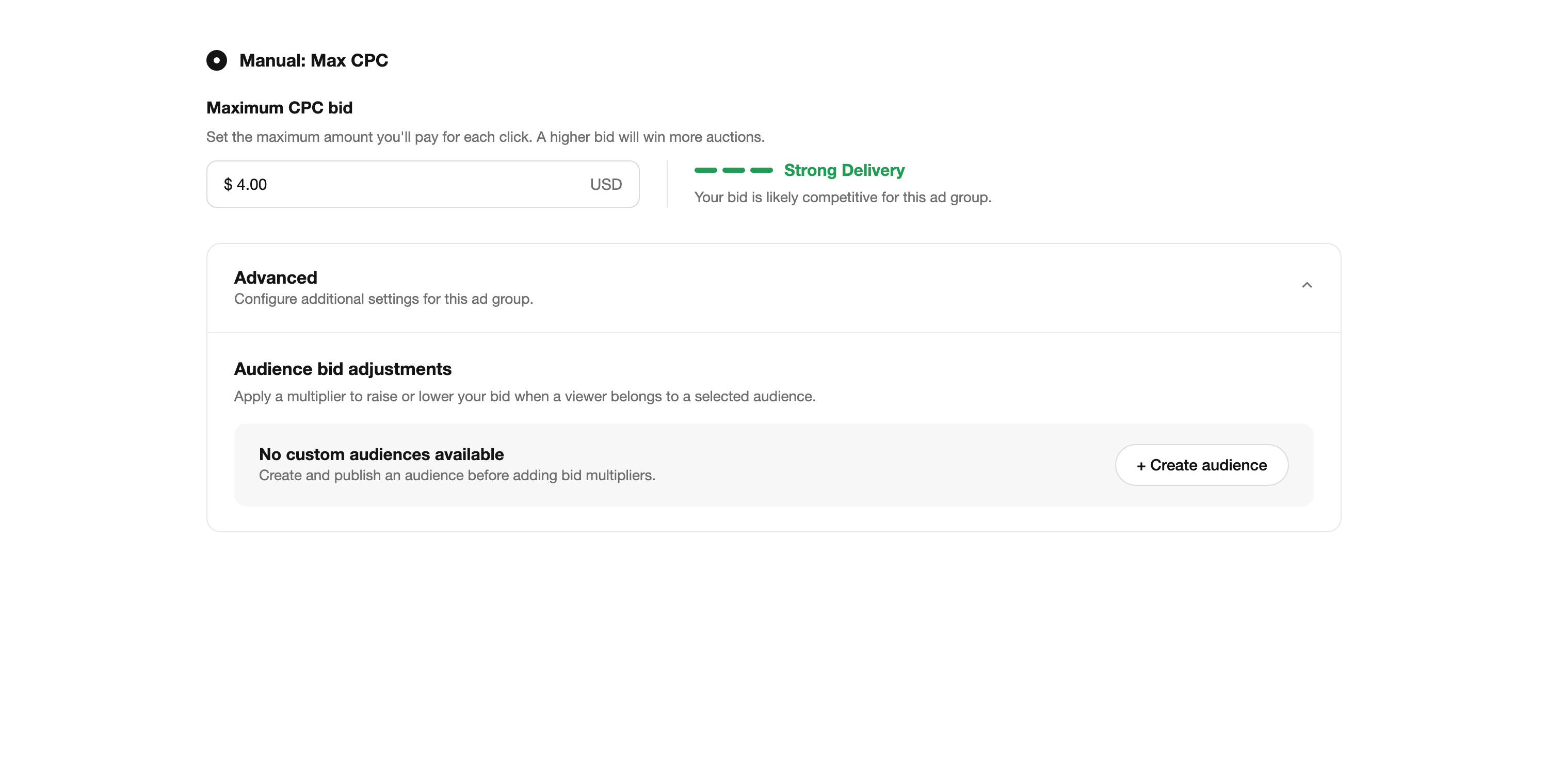
Task: Collapse the Advanced section with the chevron
Action: pos(1307,285)
